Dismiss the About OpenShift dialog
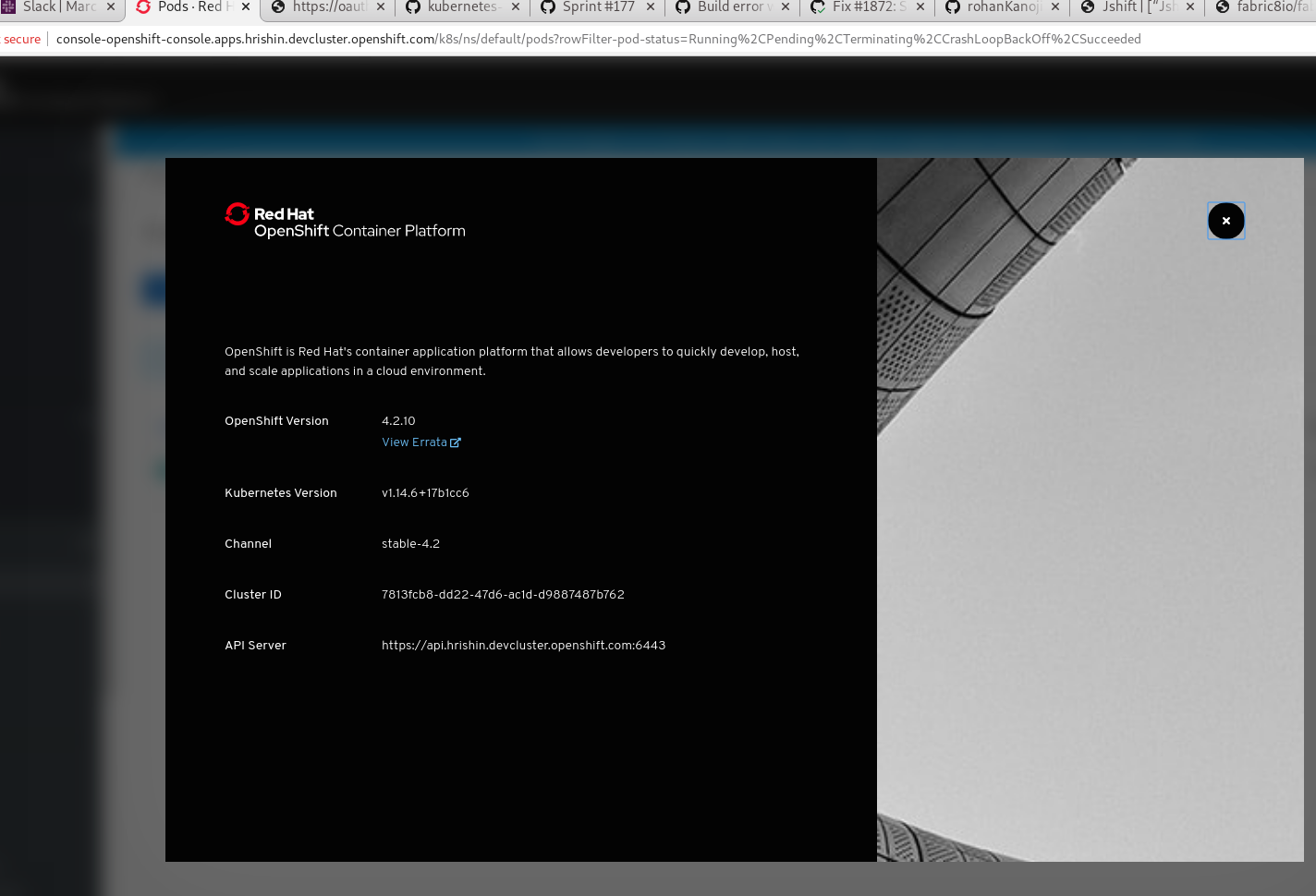Screen dimensions: 1316x896 (x=1225, y=220)
